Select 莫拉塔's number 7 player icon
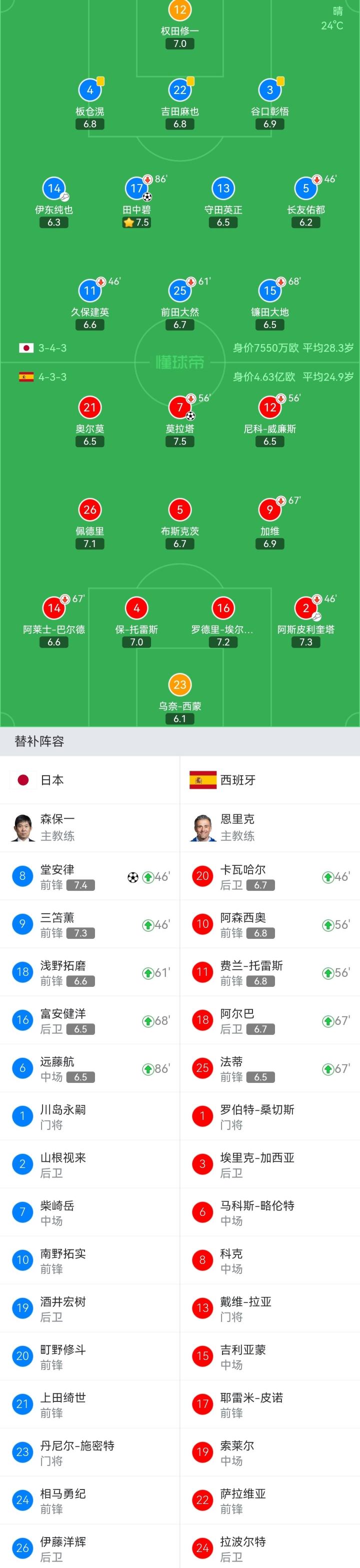 (x=180, y=407)
